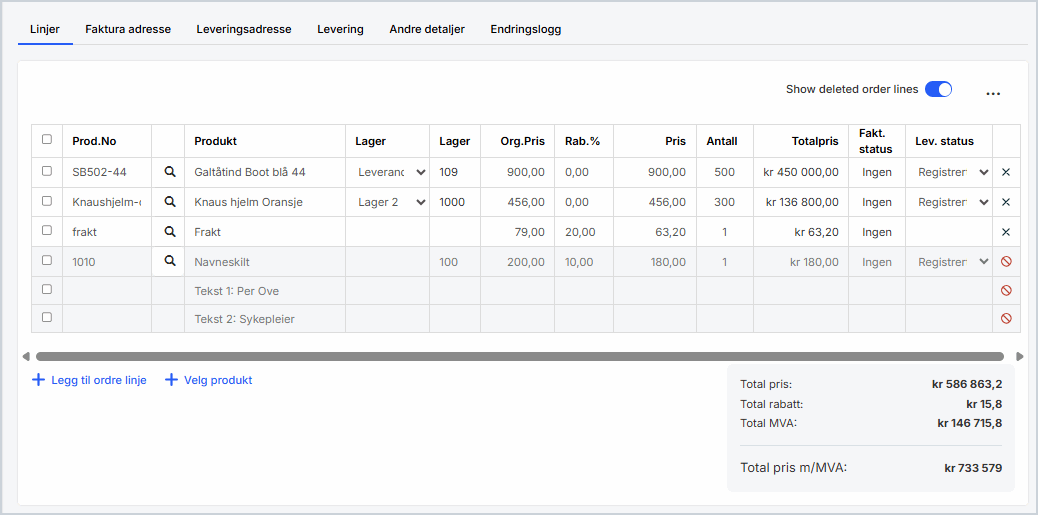Open product lookup for Knaus hjelm Oransje
Screen dimensions: 1038x515
tap(169, 202)
